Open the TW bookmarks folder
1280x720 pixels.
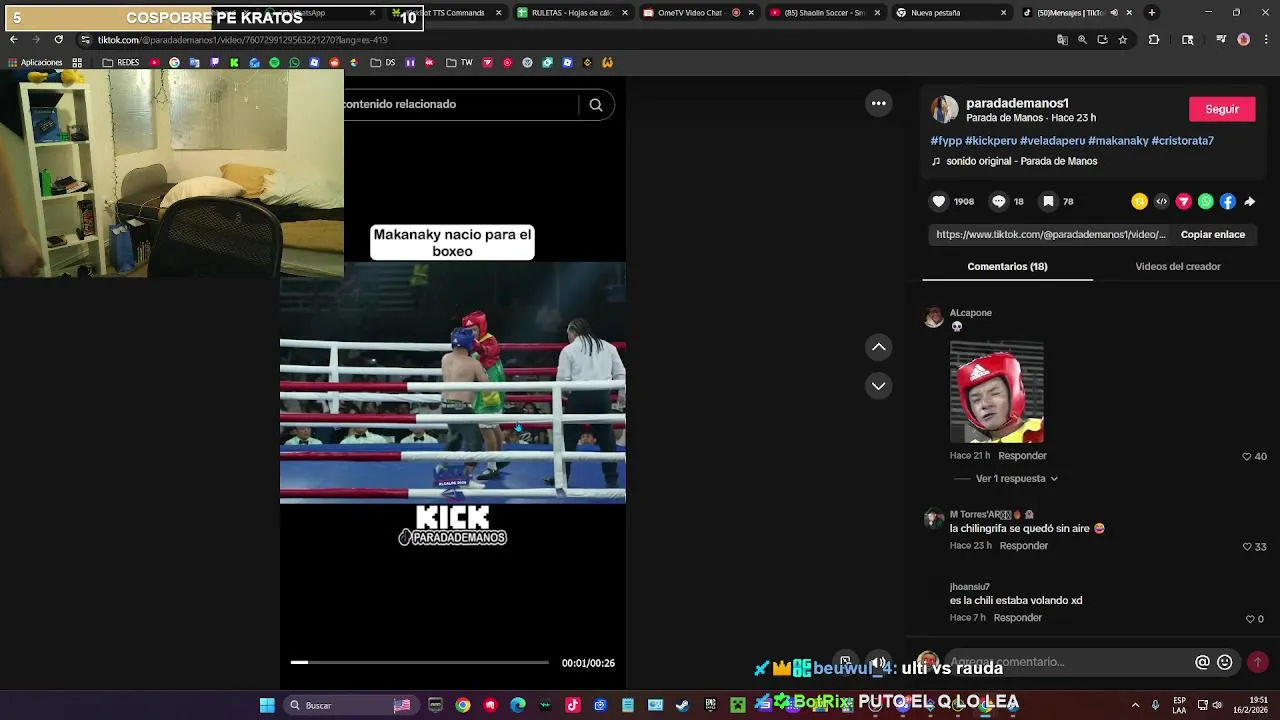point(459,62)
